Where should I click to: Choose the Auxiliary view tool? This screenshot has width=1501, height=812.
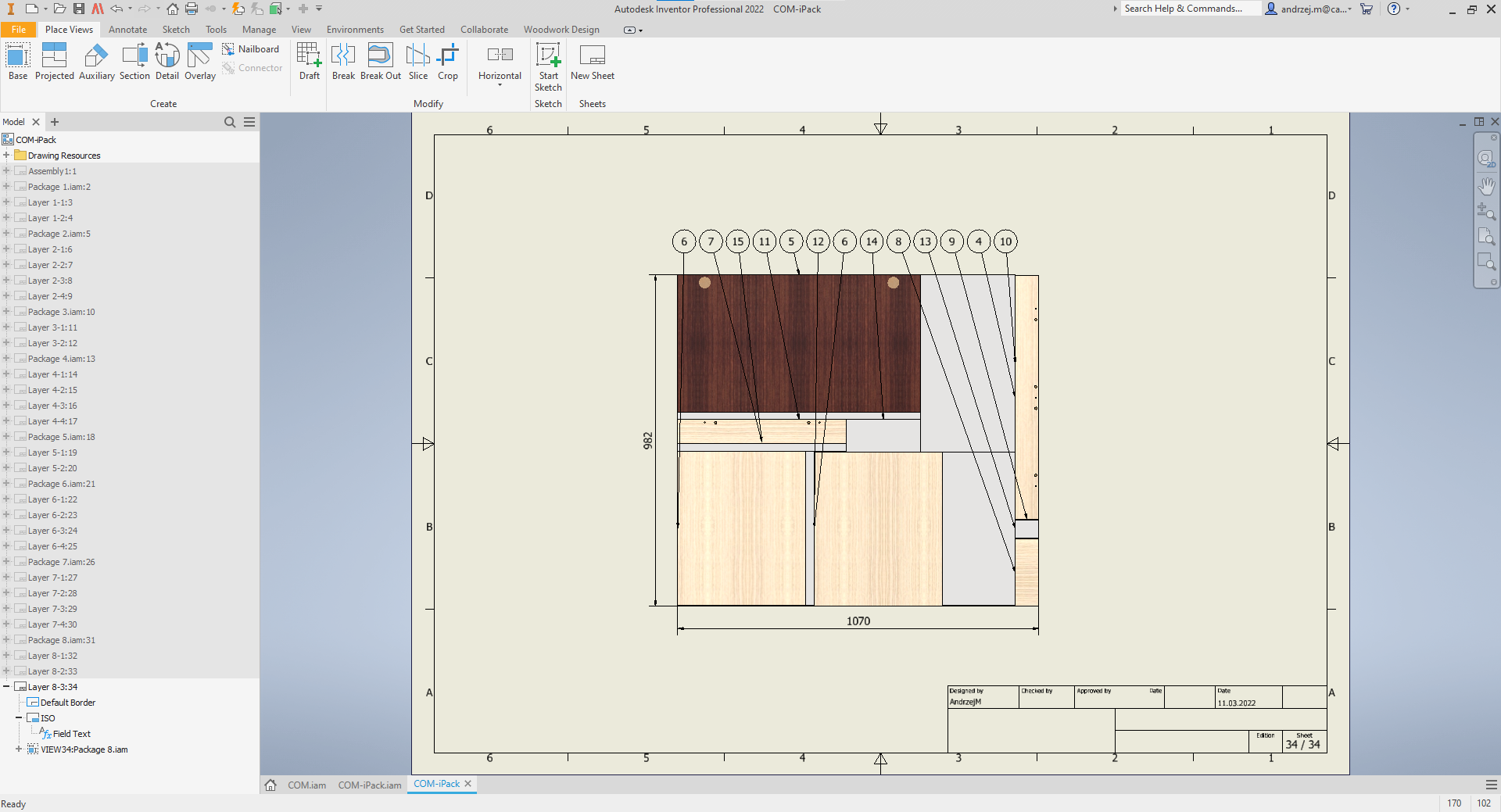pyautogui.click(x=96, y=61)
